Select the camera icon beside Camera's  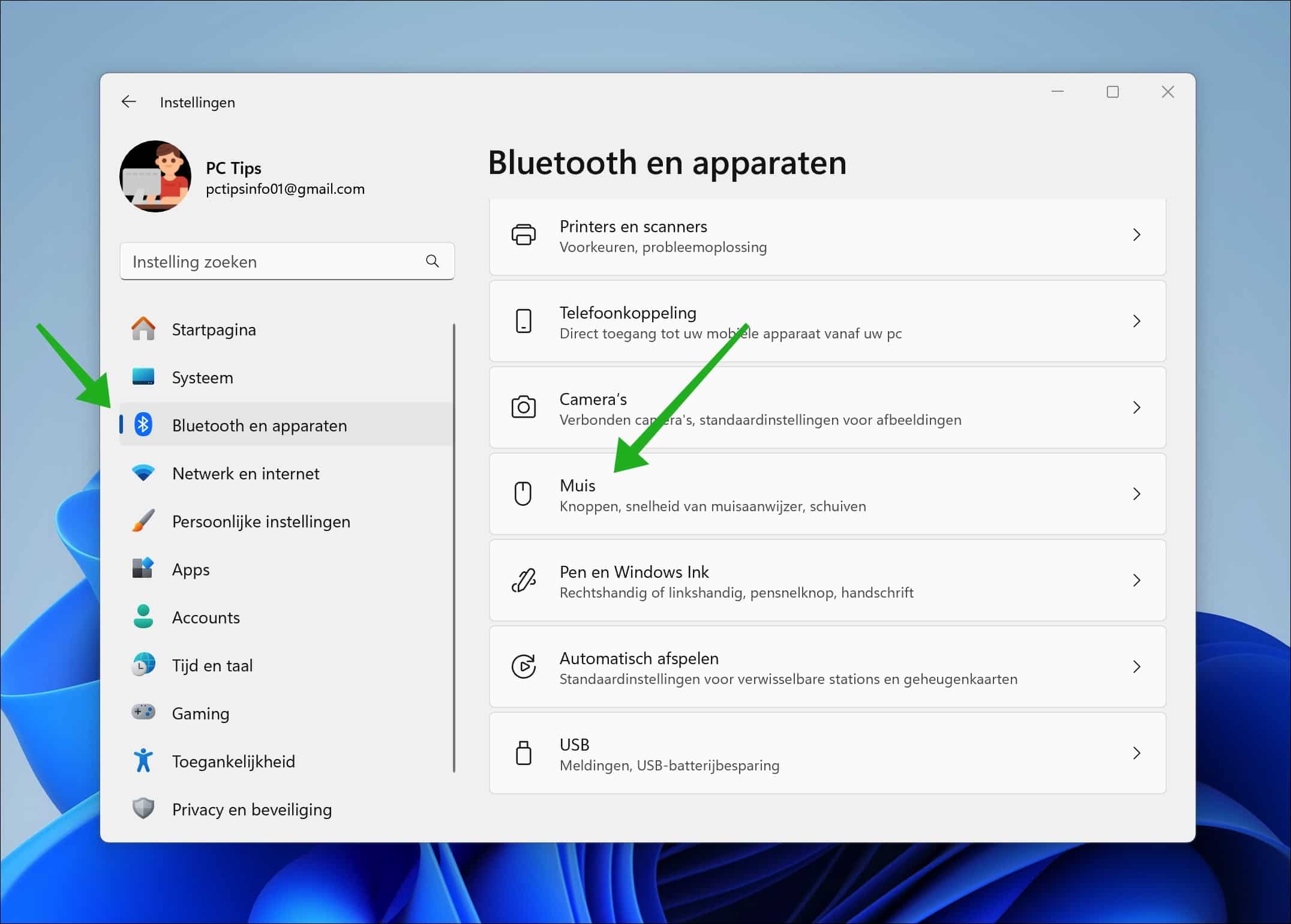coord(524,407)
